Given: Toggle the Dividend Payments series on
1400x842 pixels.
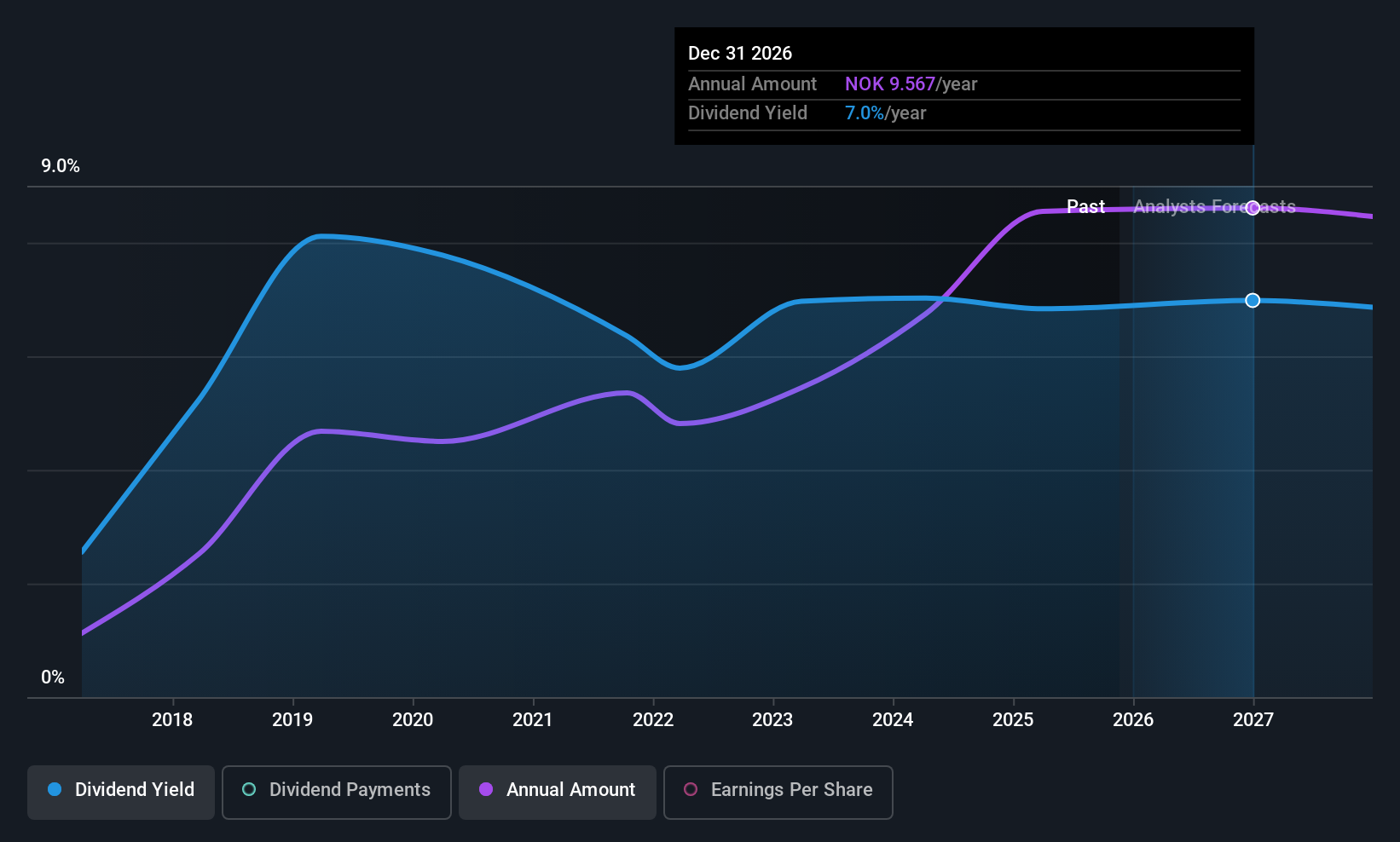Looking at the screenshot, I should tap(336, 792).
